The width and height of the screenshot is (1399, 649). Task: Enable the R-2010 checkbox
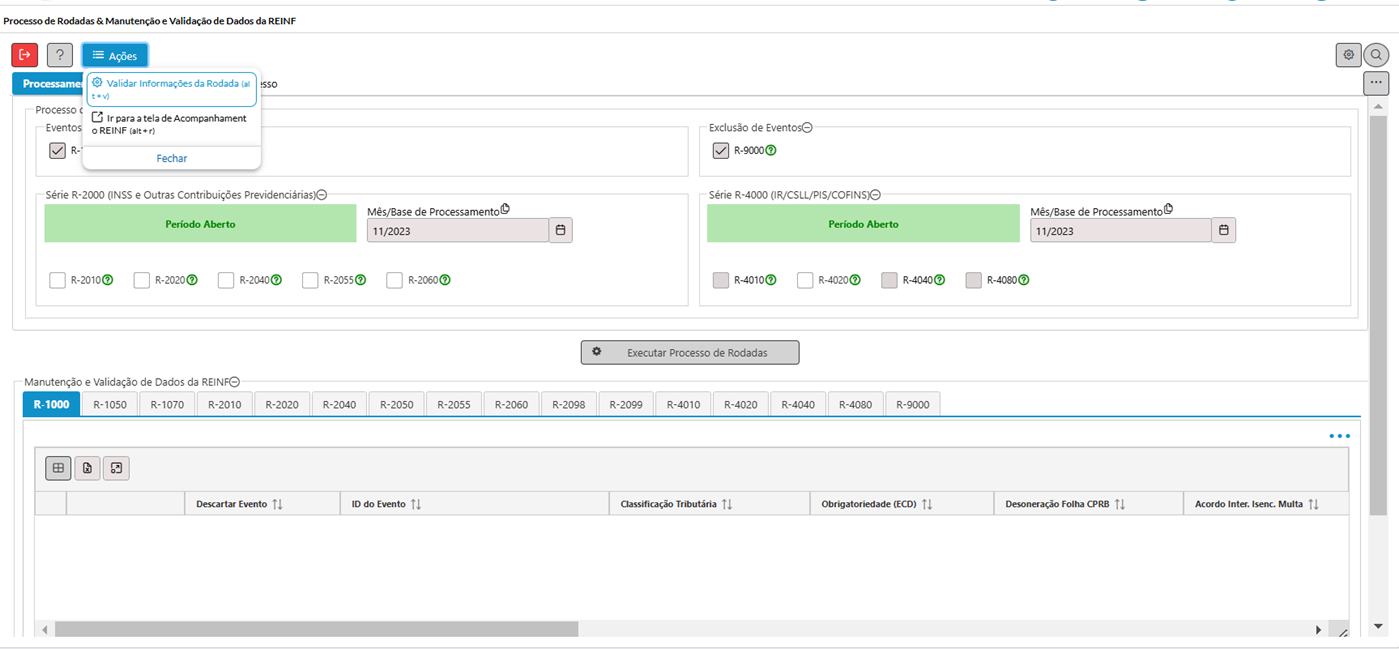pos(57,280)
